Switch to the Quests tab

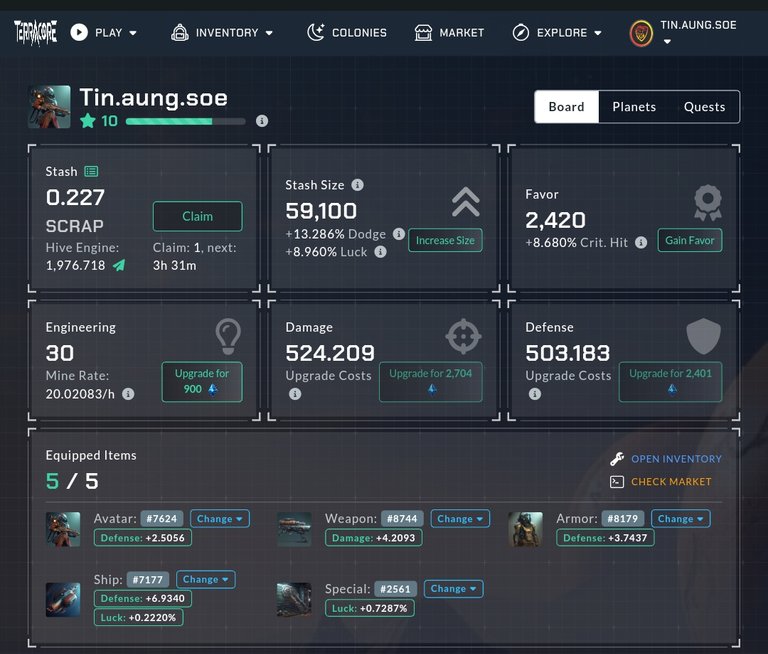tap(704, 107)
